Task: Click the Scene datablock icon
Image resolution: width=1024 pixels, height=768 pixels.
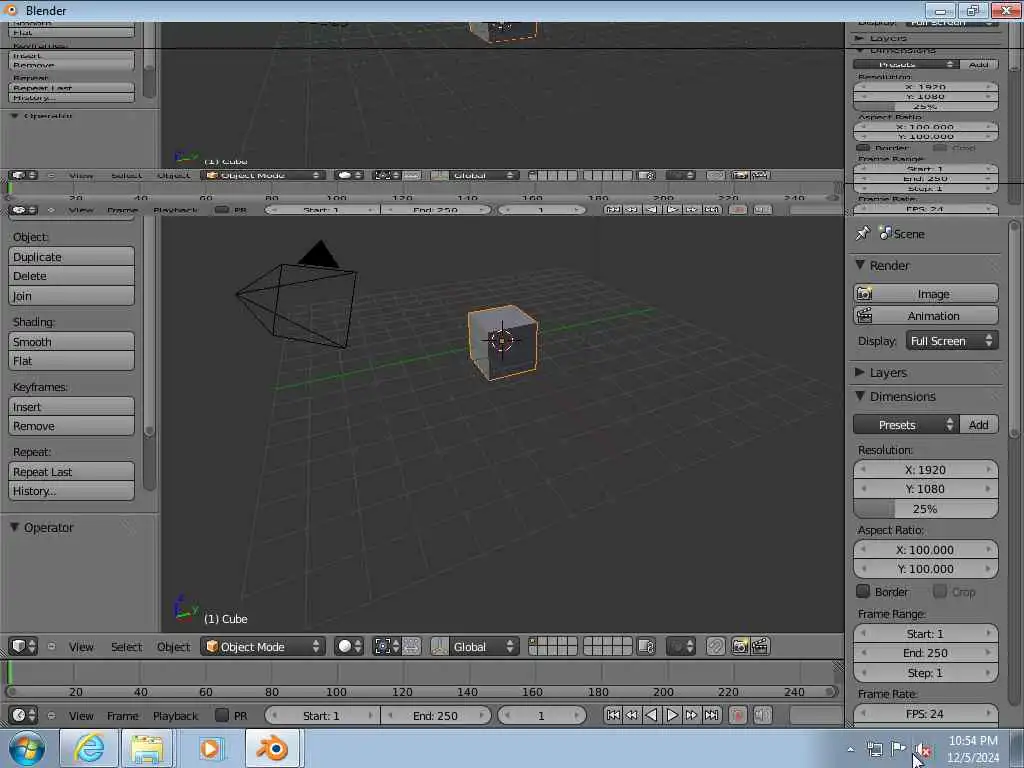Action: coord(885,233)
